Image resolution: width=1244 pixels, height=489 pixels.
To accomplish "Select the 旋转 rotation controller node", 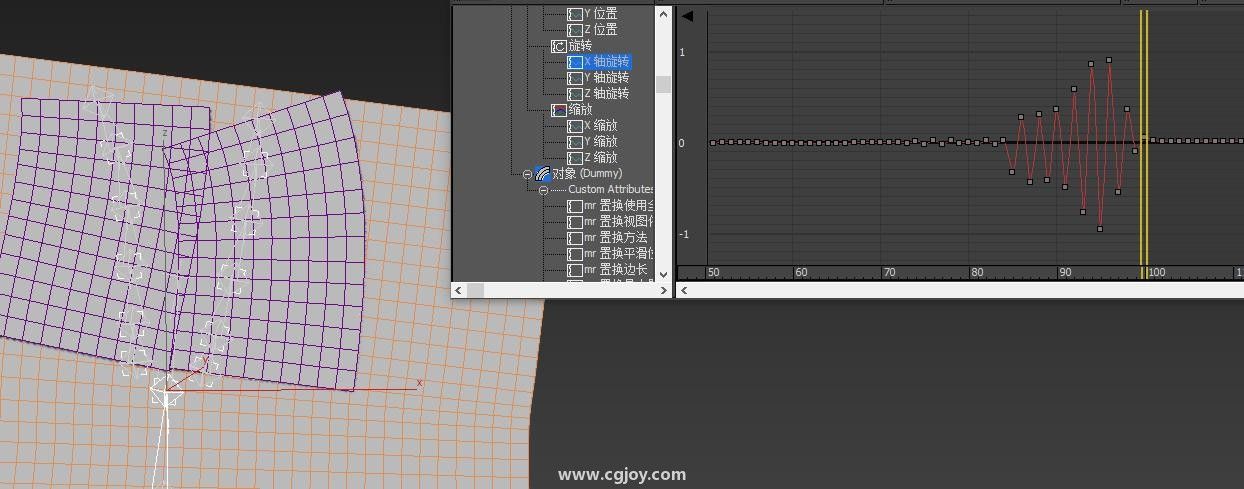I will click(580, 46).
